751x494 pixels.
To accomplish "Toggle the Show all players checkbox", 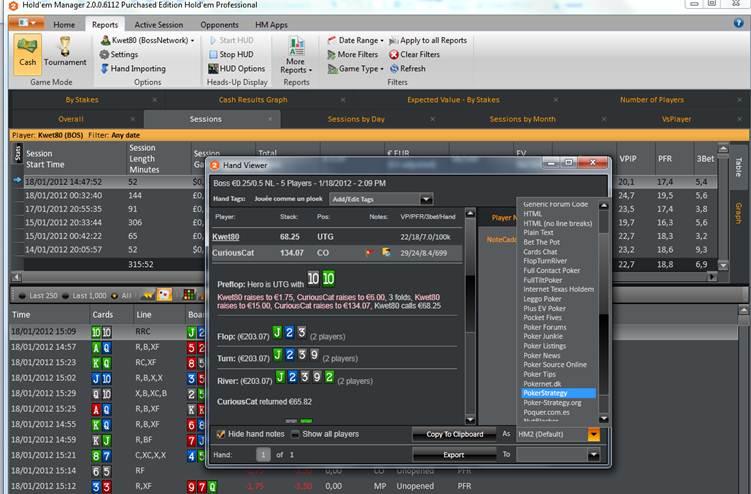I will pos(296,434).
